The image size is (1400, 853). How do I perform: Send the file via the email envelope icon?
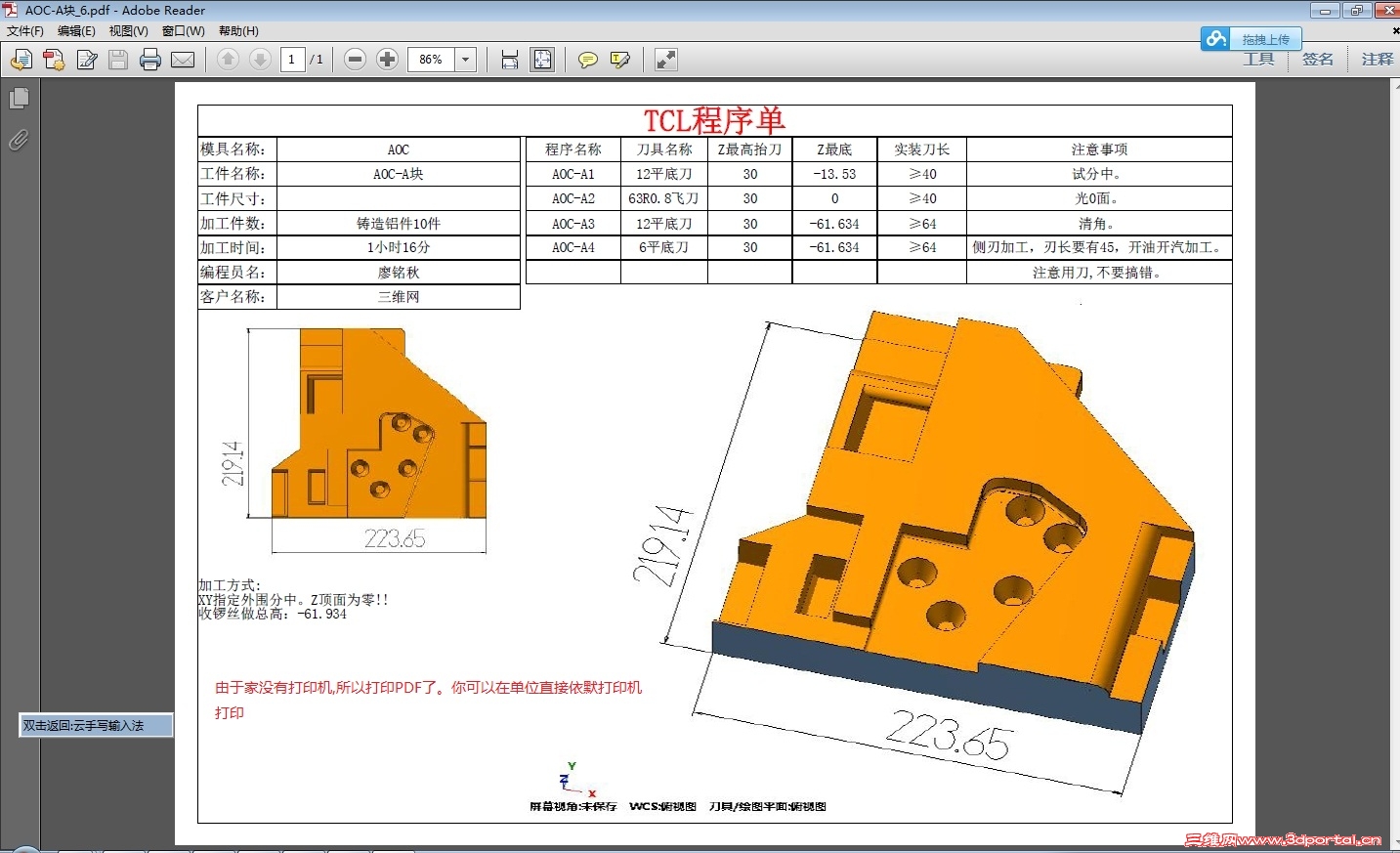pyautogui.click(x=183, y=60)
